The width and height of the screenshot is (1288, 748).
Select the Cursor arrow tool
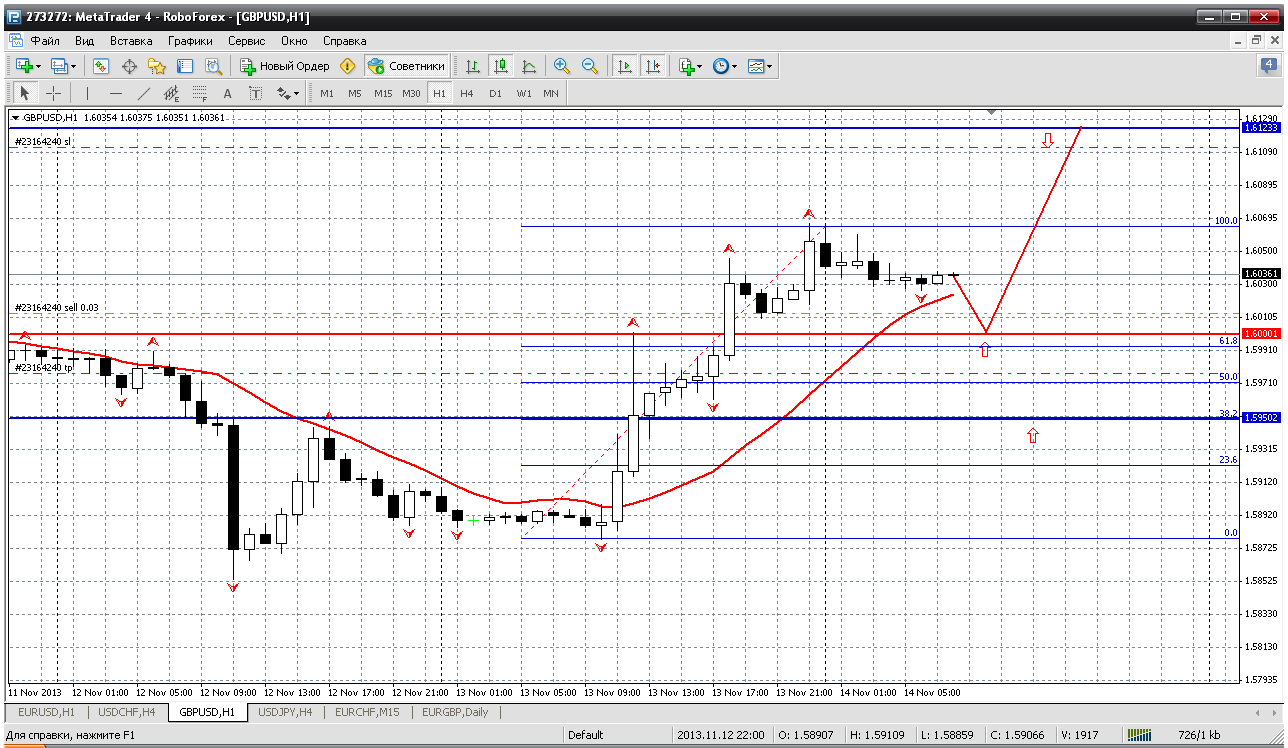25,93
